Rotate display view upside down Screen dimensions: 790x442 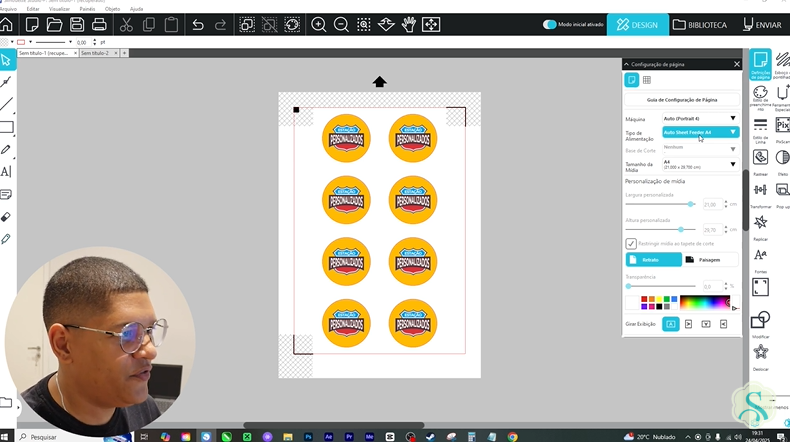pyautogui.click(x=706, y=324)
